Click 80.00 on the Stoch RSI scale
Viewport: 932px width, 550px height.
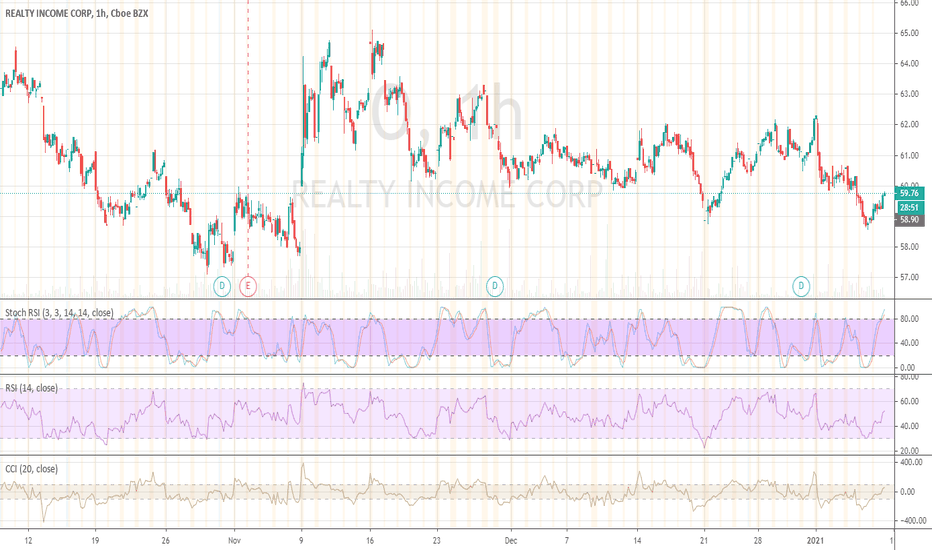(x=909, y=319)
